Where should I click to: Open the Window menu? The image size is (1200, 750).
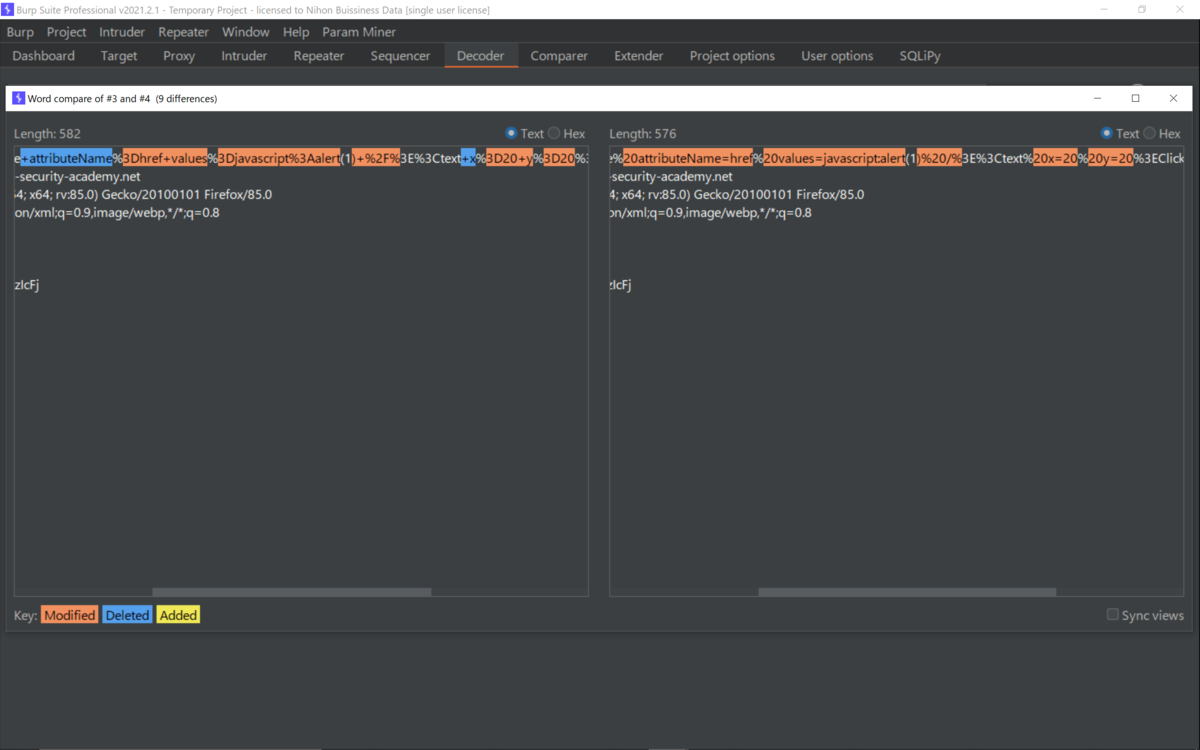click(246, 32)
